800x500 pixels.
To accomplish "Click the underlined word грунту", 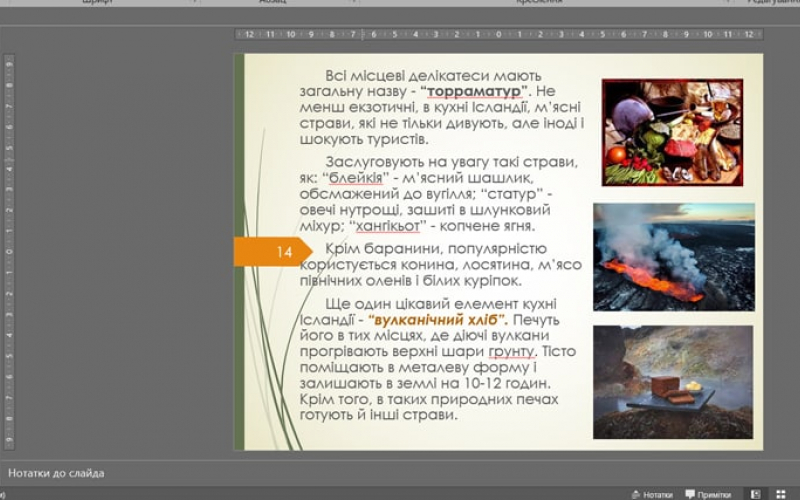I will (511, 352).
